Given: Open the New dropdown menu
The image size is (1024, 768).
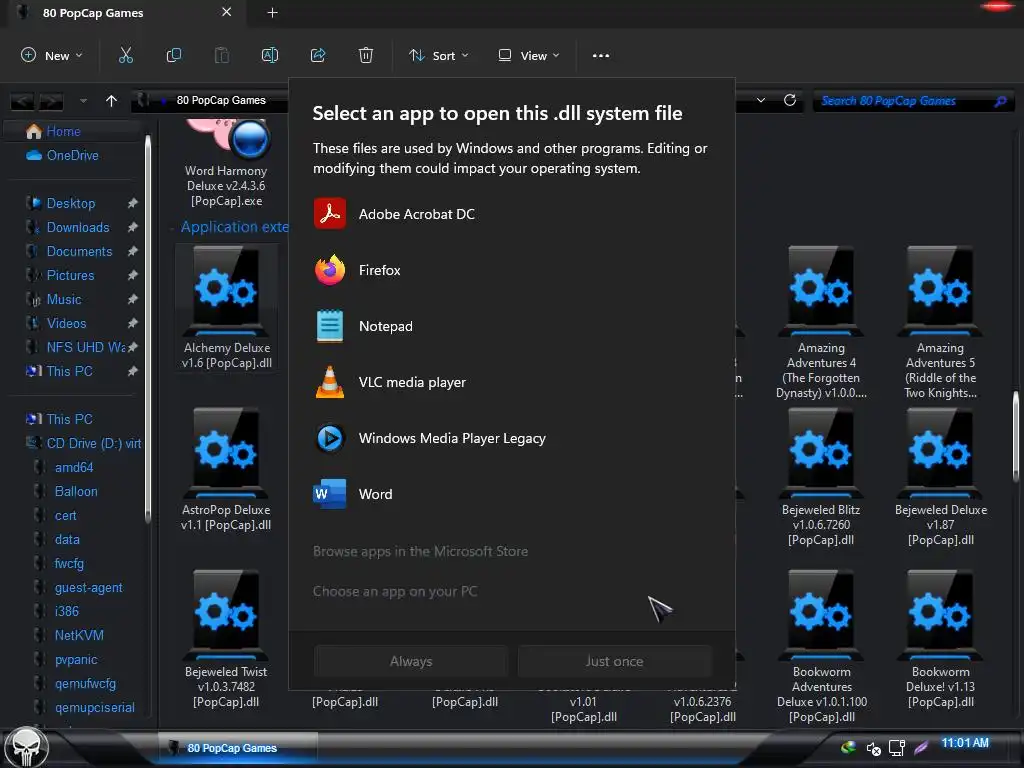Looking at the screenshot, I should tap(52, 56).
